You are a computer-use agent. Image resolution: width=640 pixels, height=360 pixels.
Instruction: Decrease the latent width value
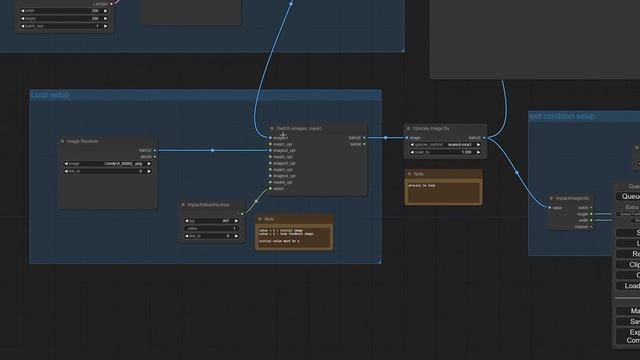tap(22, 11)
